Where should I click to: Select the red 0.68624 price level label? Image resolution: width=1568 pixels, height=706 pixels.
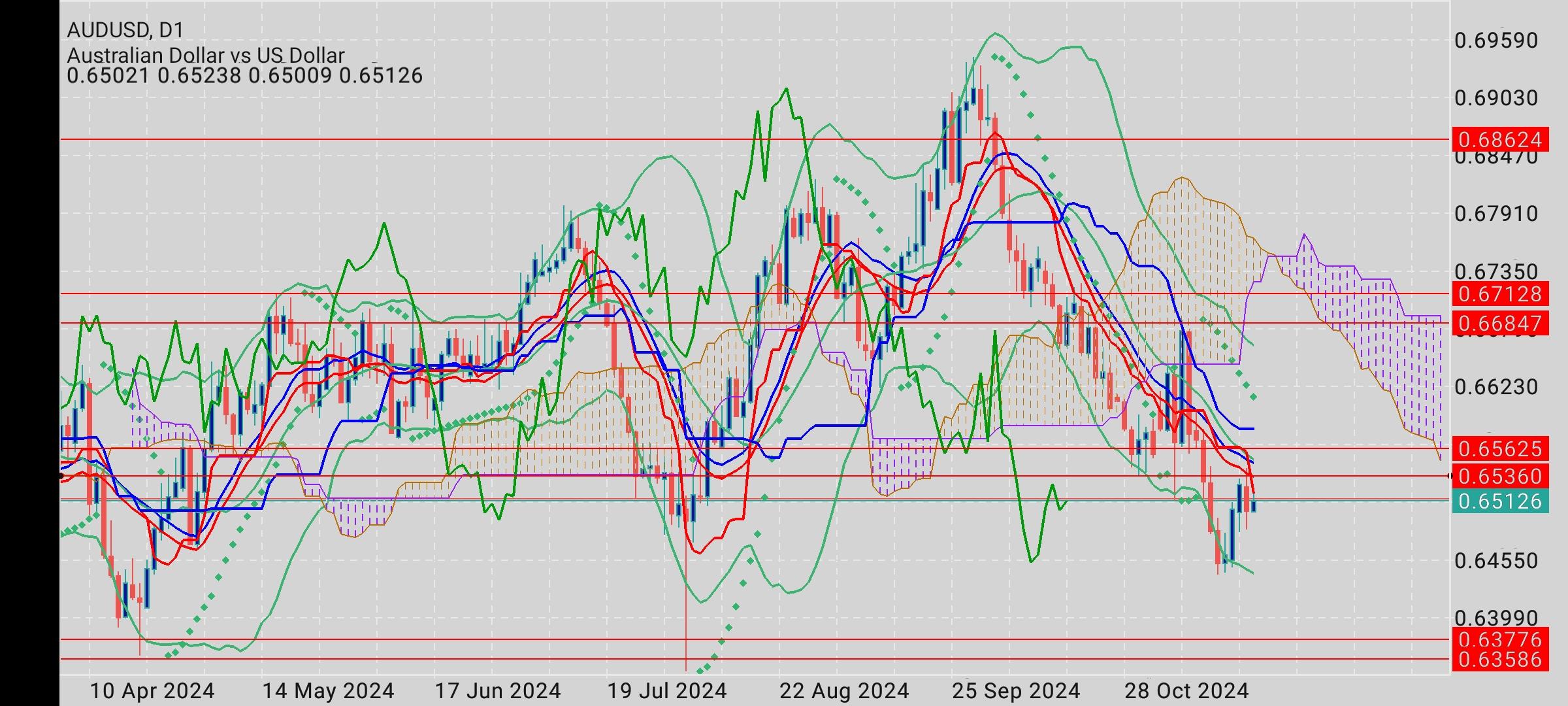click(1500, 140)
